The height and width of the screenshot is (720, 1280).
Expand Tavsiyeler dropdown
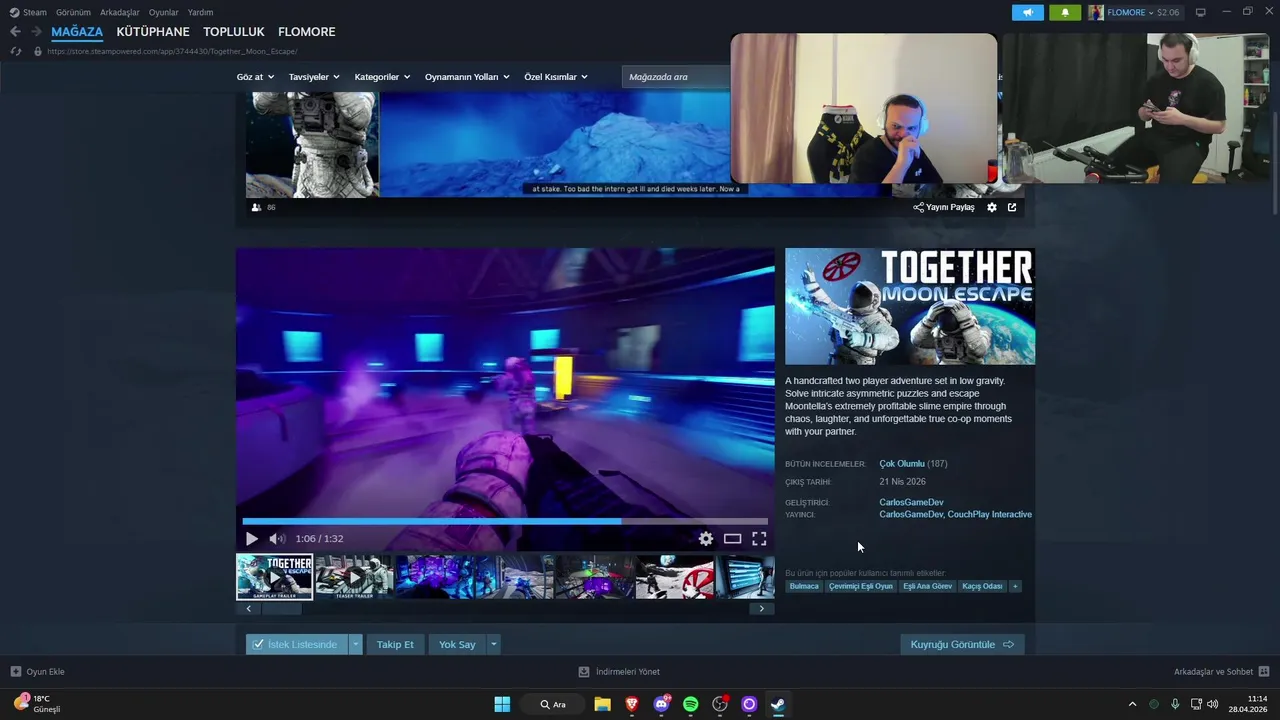coord(314,77)
